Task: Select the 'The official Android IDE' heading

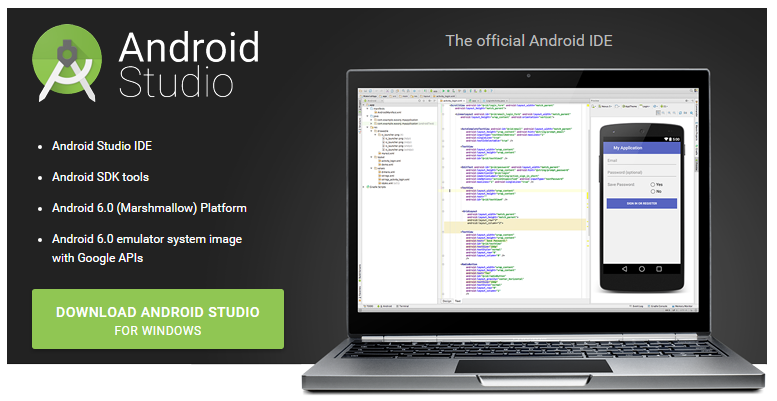Action: point(529,41)
